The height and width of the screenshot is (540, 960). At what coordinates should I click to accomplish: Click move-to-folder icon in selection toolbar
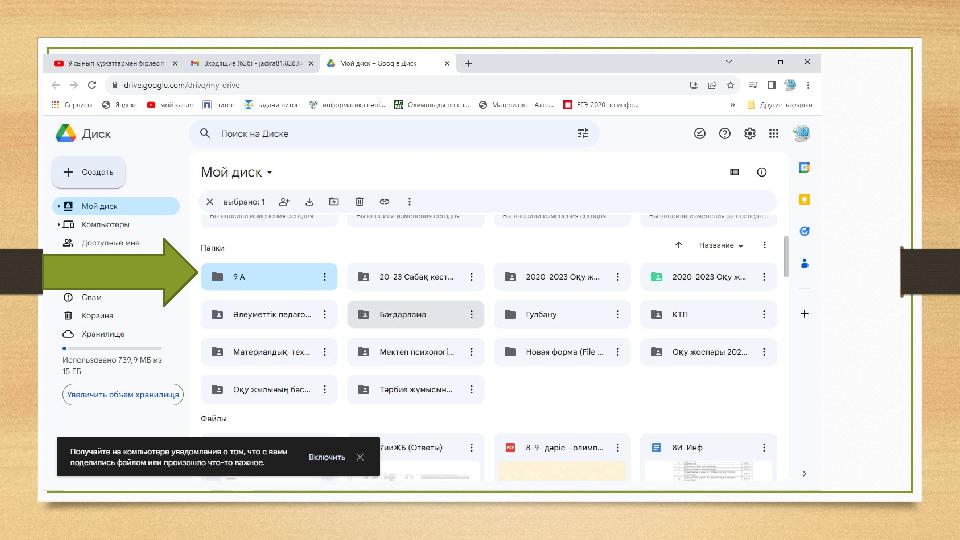[334, 201]
